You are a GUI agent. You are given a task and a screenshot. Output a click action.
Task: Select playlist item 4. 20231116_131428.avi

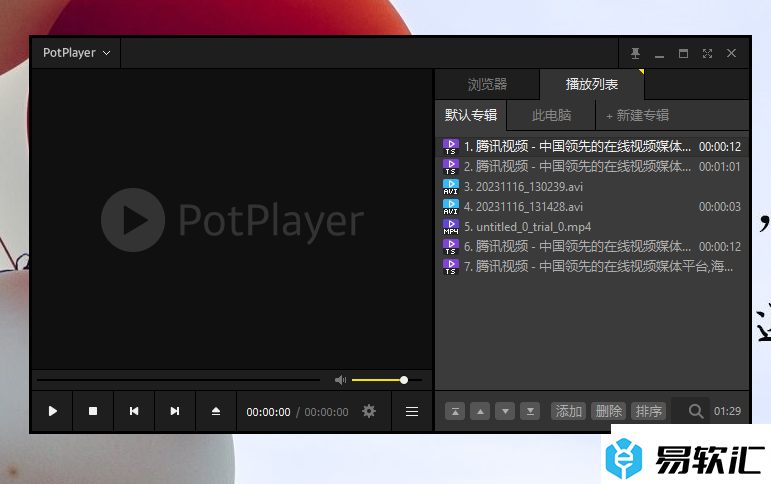592,207
